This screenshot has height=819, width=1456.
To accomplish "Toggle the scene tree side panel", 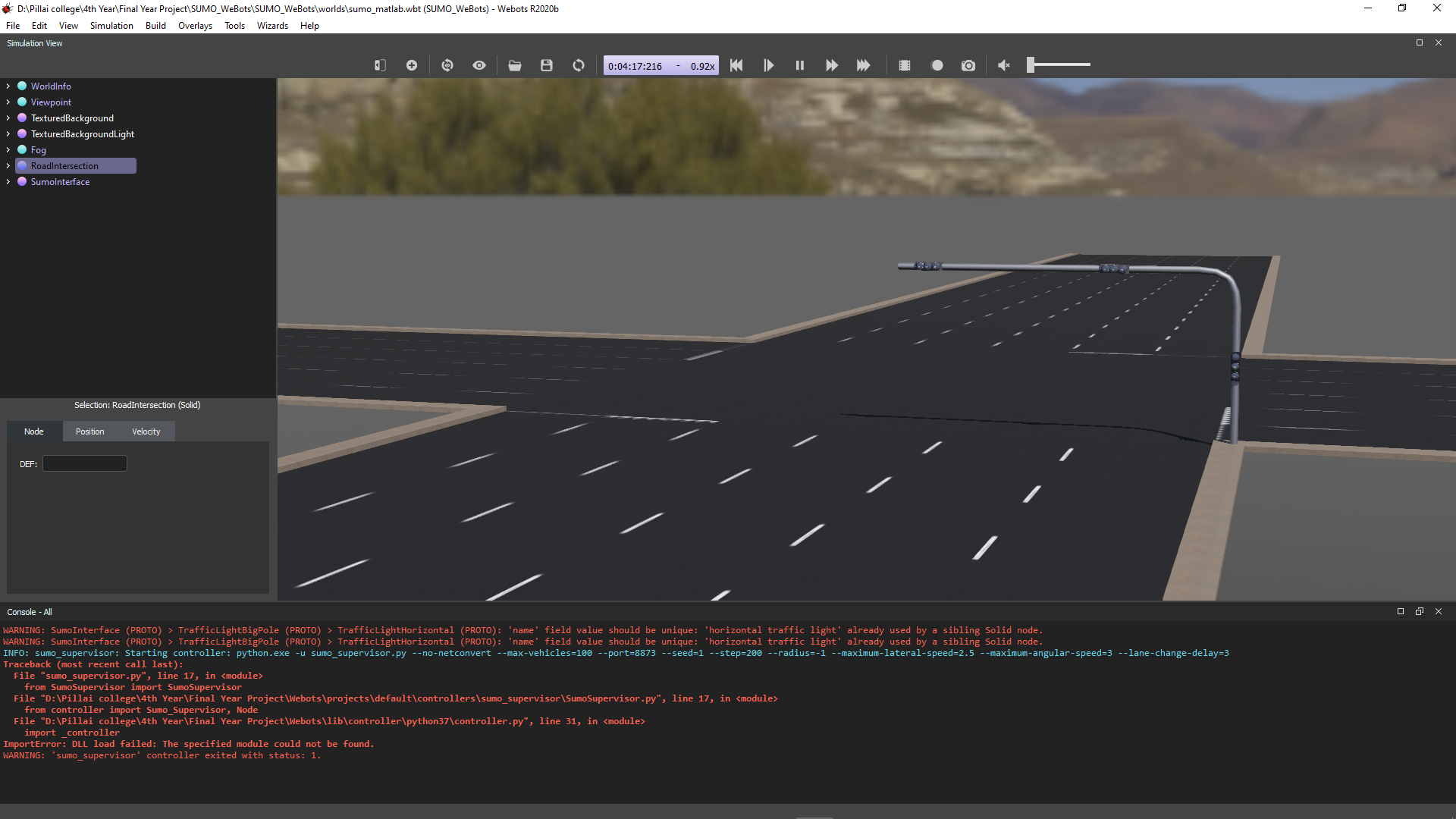I will [x=380, y=65].
